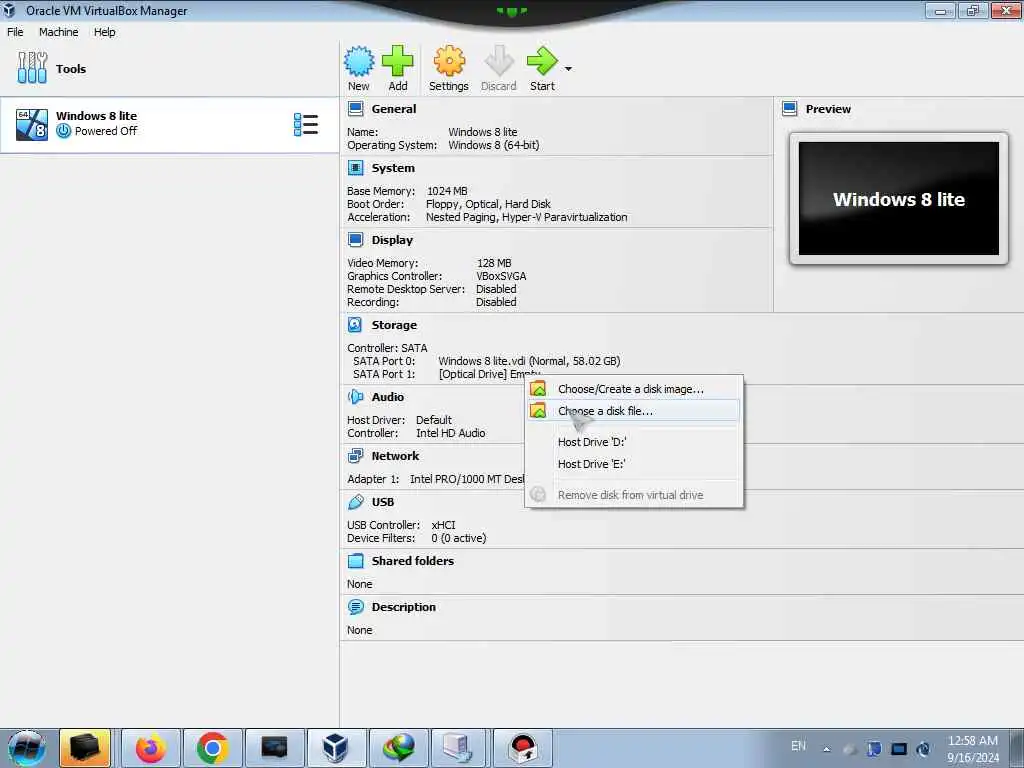Screen dimensions: 1024x768
Task: Click the Storage section heading
Action: [394, 325]
